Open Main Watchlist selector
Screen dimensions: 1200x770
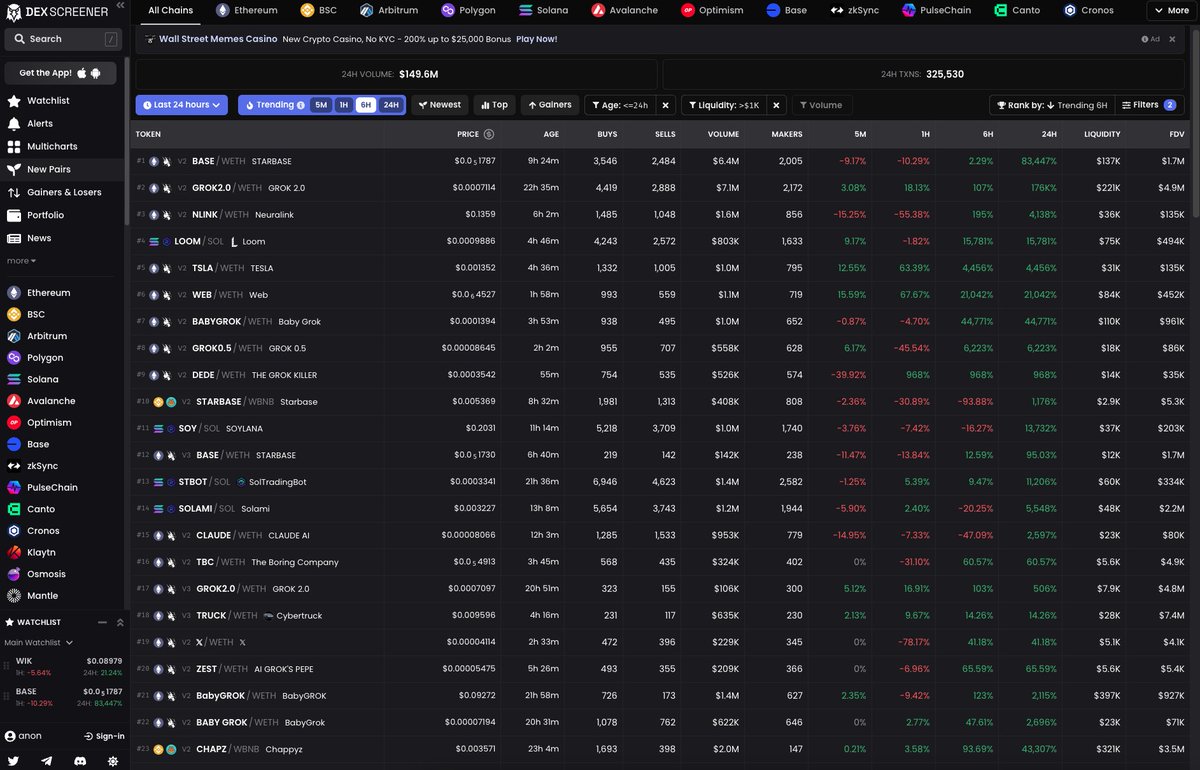[38, 642]
